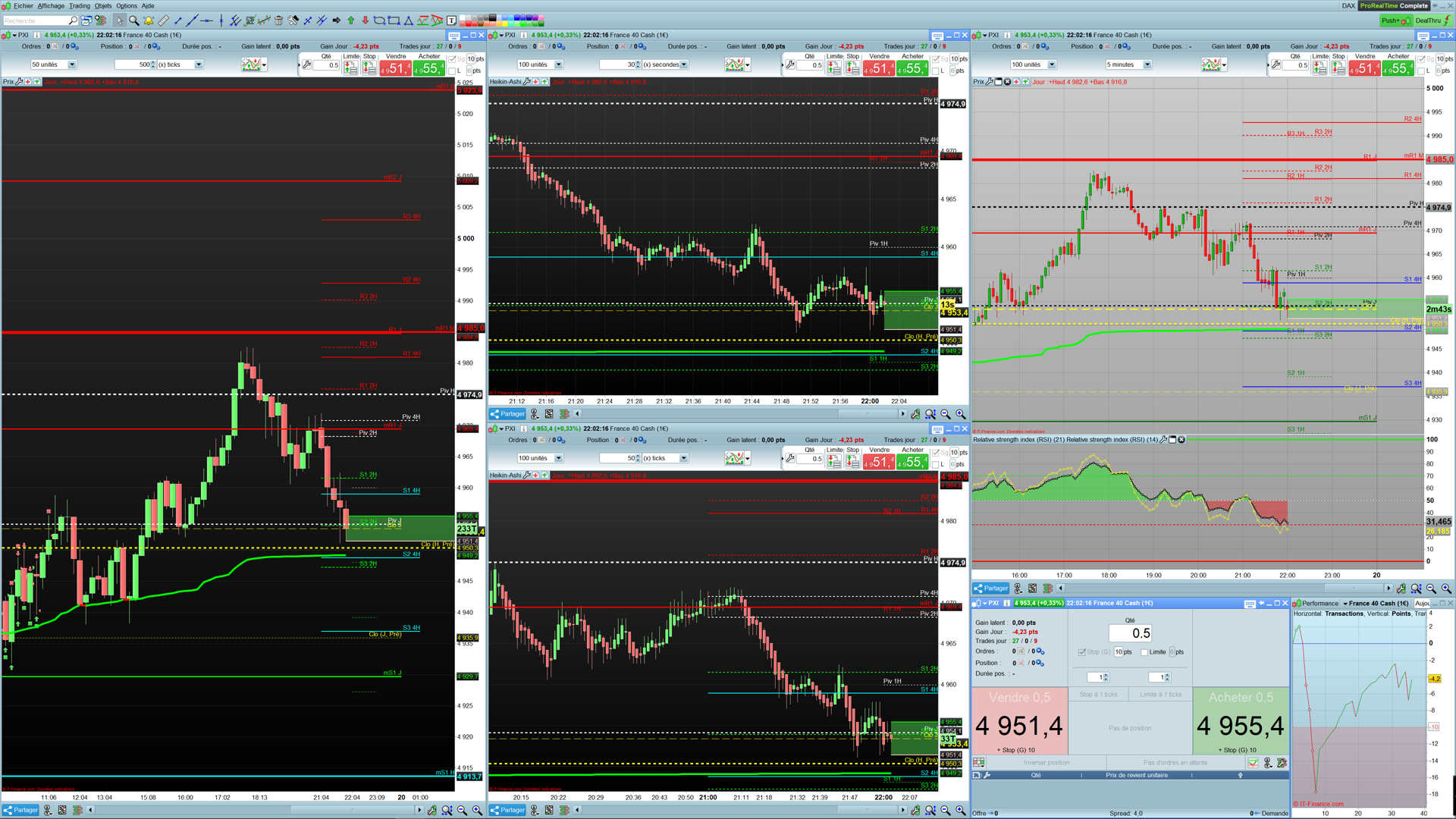The image size is (1456, 819).
Task: Pick the black color swatch in toolbar palette
Action: point(493,17)
